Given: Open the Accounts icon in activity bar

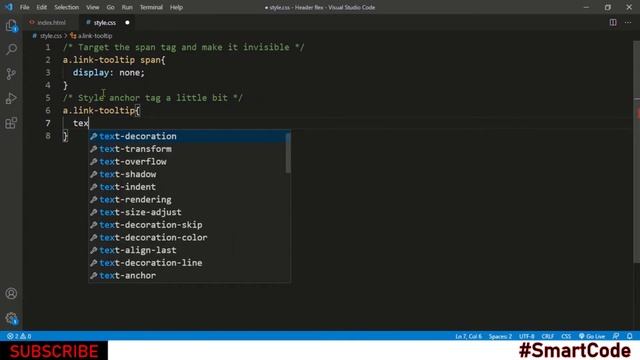Looking at the screenshot, I should pos(11,293).
